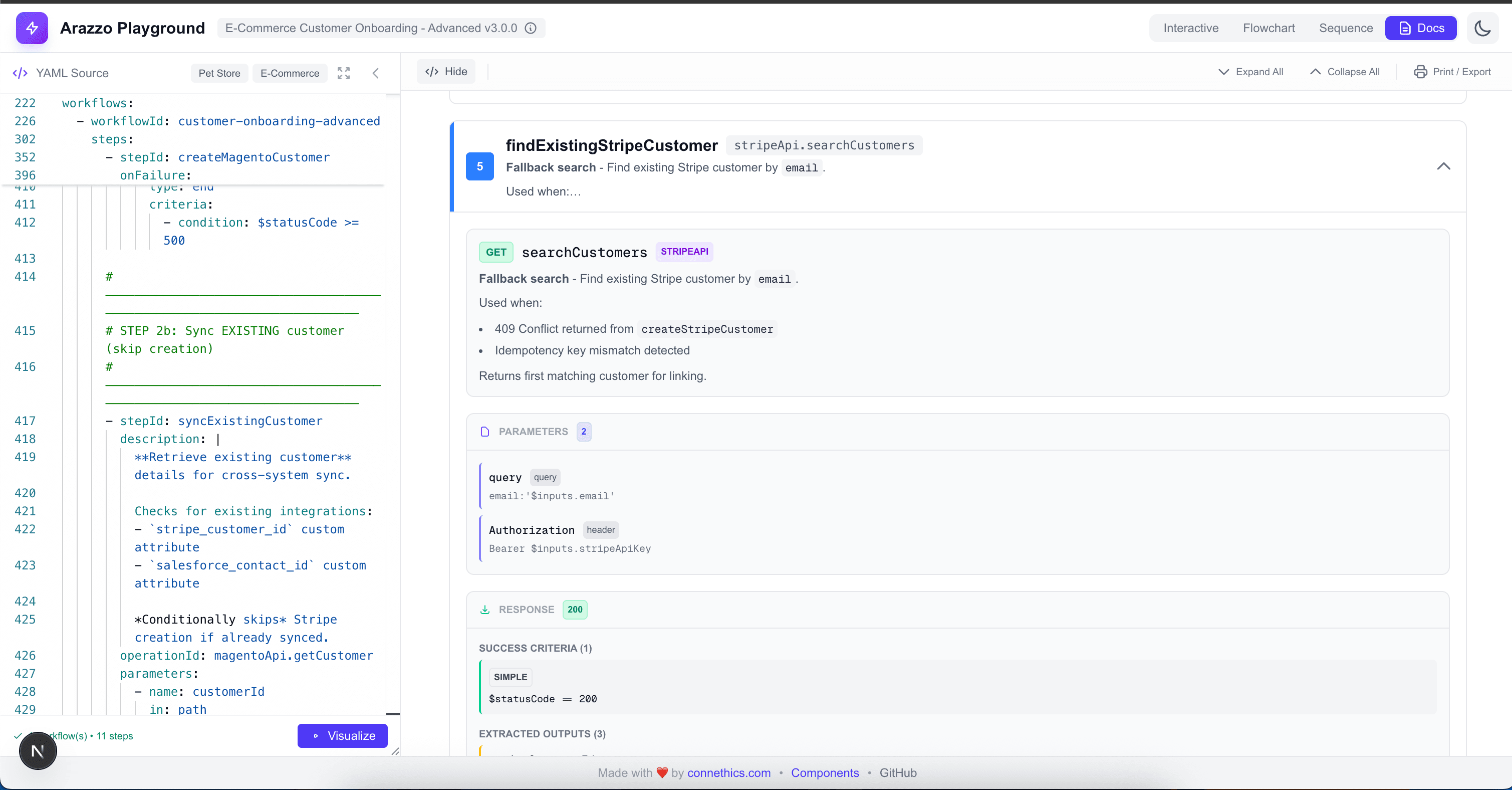
Task: Click the Parameters document icon
Action: point(485,432)
